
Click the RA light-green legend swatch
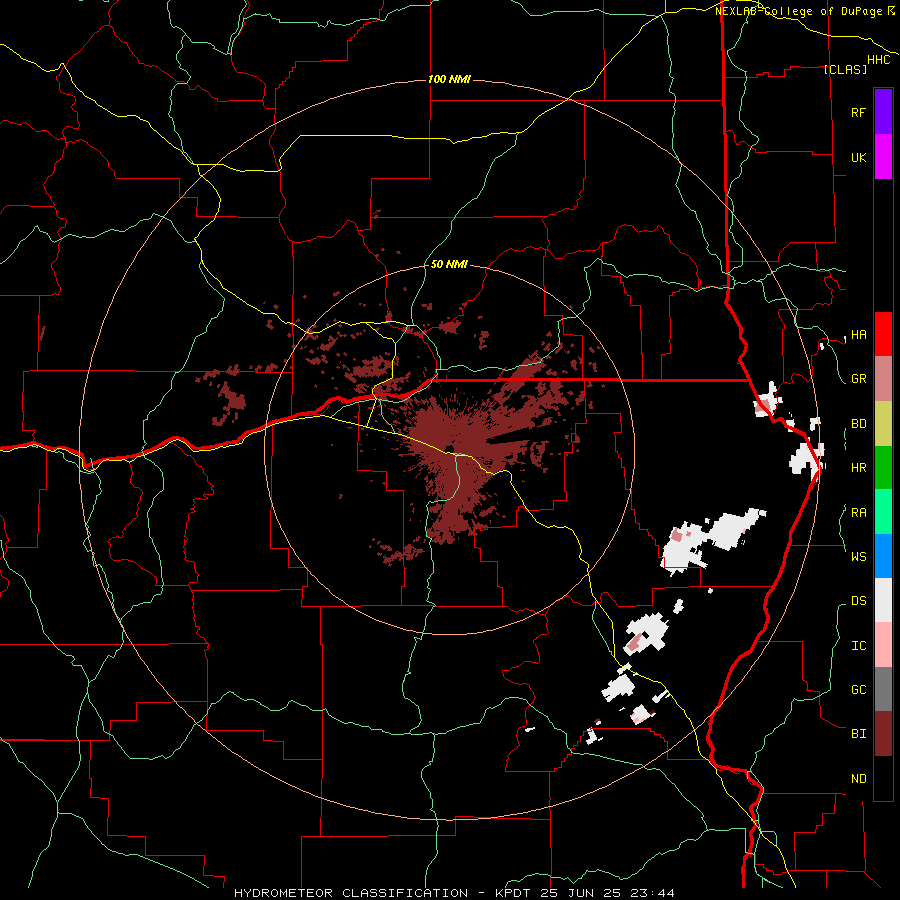tap(883, 512)
